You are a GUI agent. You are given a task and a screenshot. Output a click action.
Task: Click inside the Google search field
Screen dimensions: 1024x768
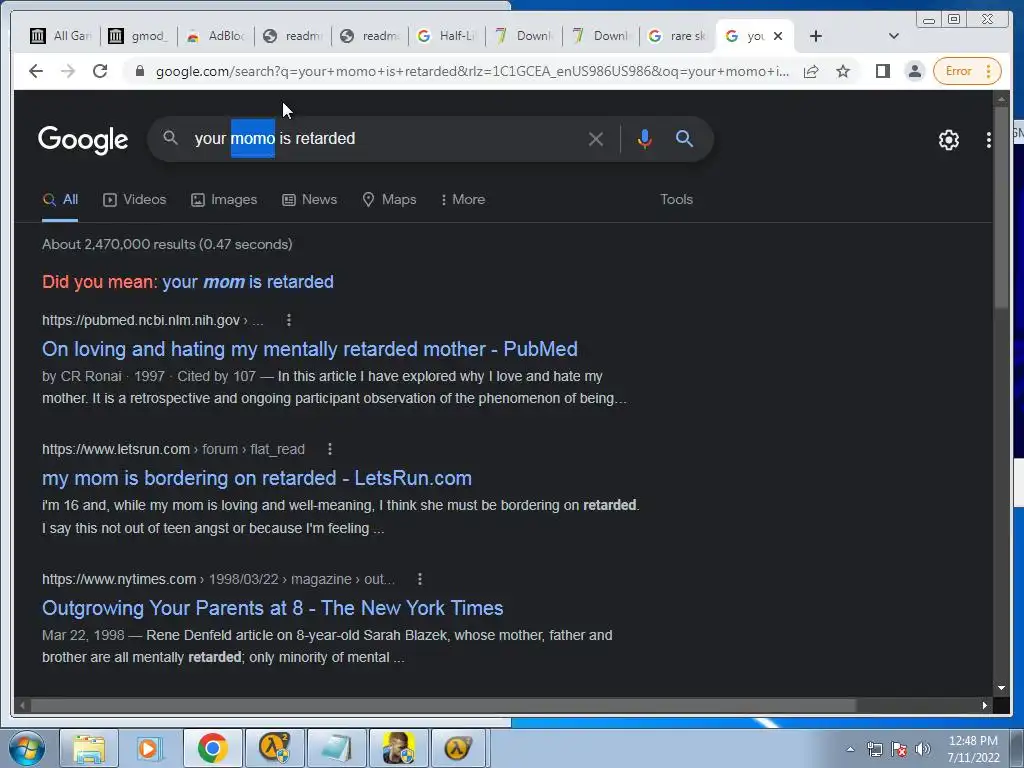(x=385, y=138)
